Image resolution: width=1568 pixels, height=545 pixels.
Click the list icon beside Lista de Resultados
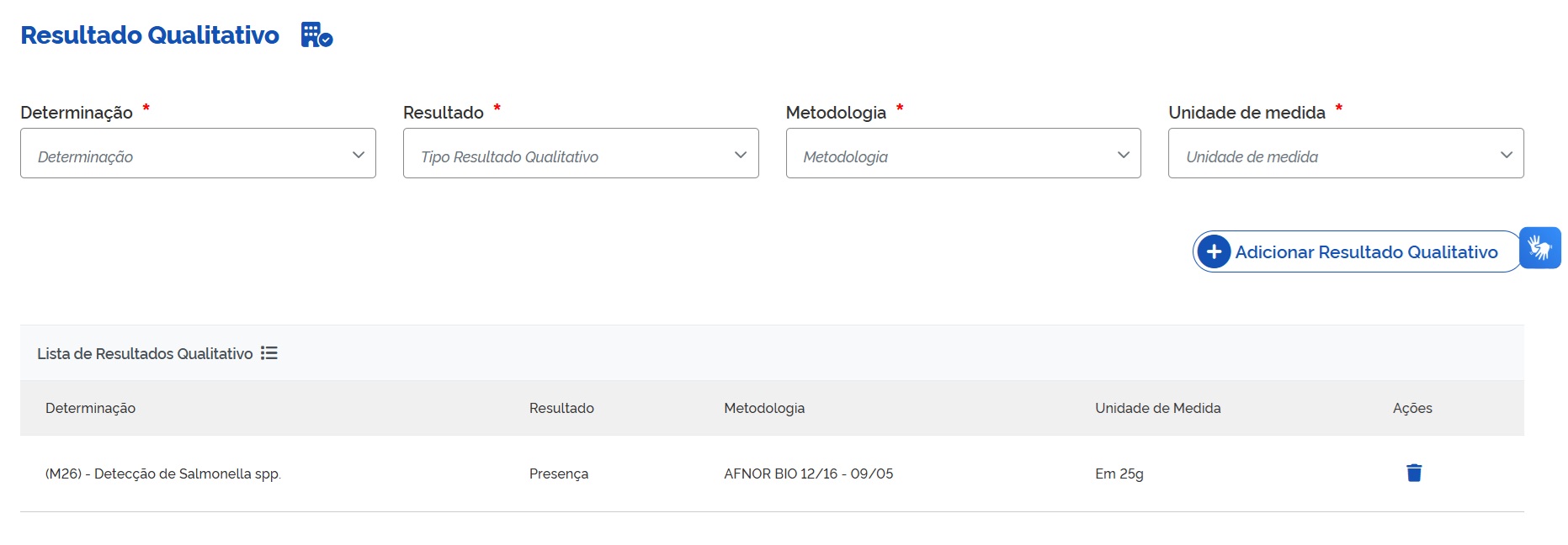click(269, 353)
